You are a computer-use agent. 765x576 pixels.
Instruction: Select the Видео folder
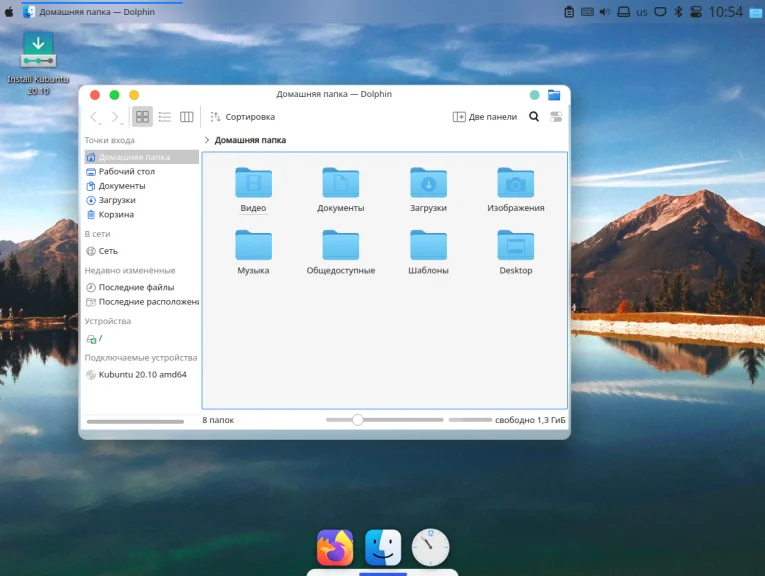pos(253,183)
